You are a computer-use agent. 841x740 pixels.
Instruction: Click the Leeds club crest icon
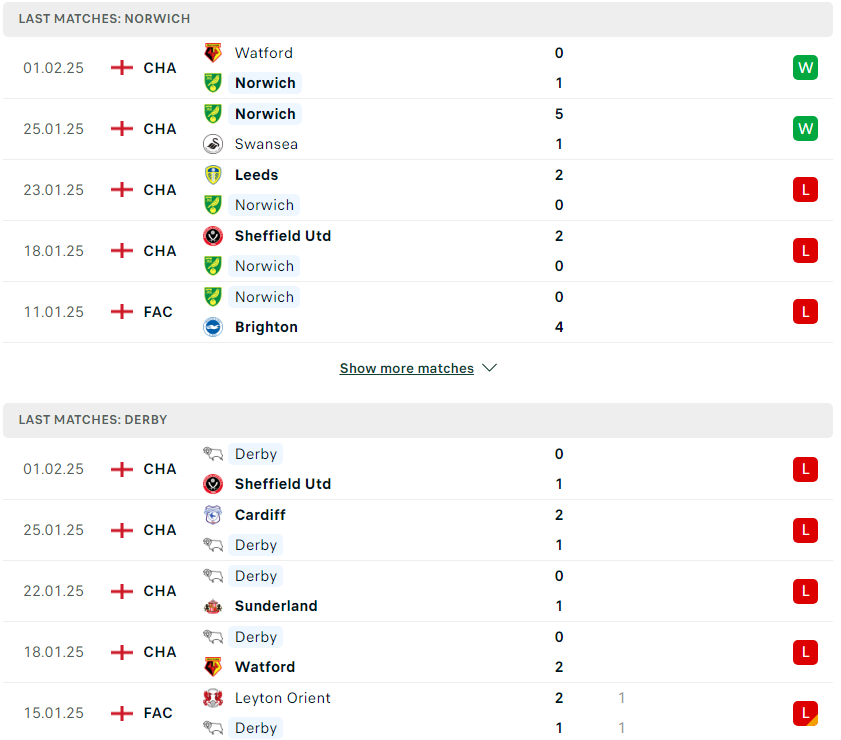213,175
